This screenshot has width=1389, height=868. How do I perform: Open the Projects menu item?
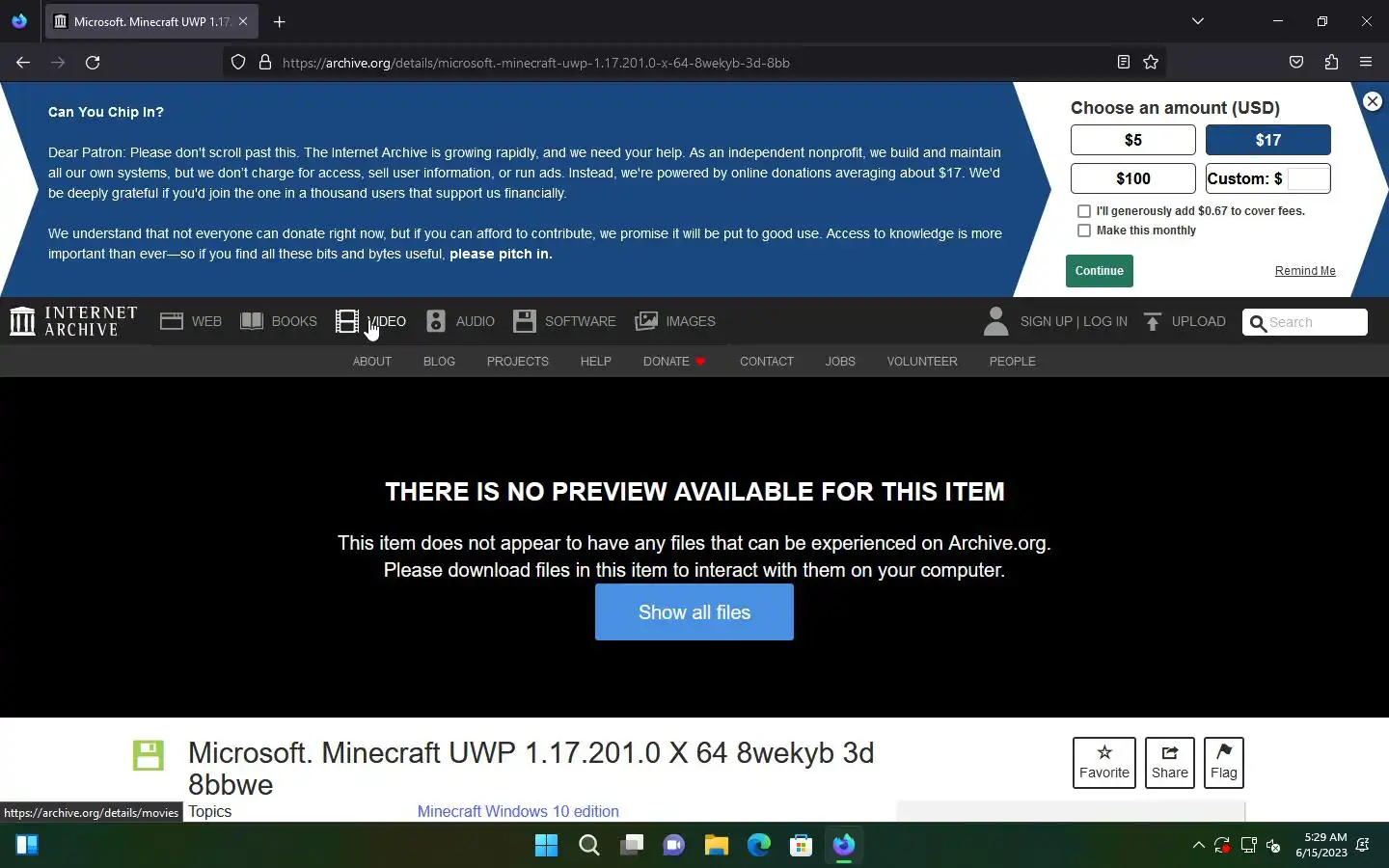518,362
